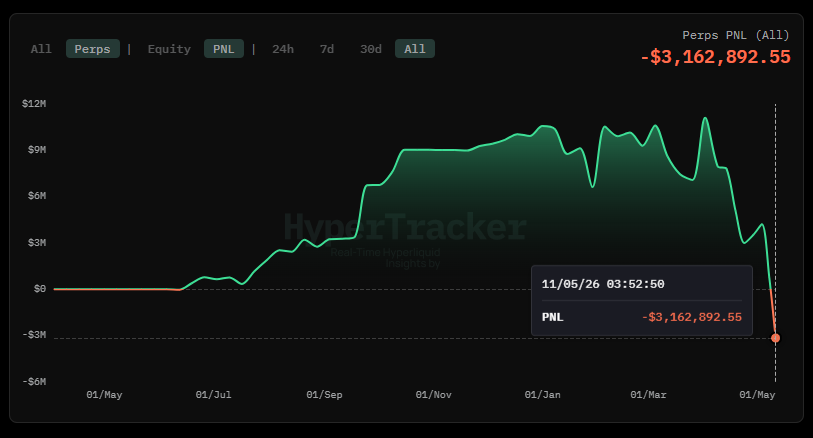The image size is (813, 438).
Task: Set time range to 30d
Action: point(371,49)
